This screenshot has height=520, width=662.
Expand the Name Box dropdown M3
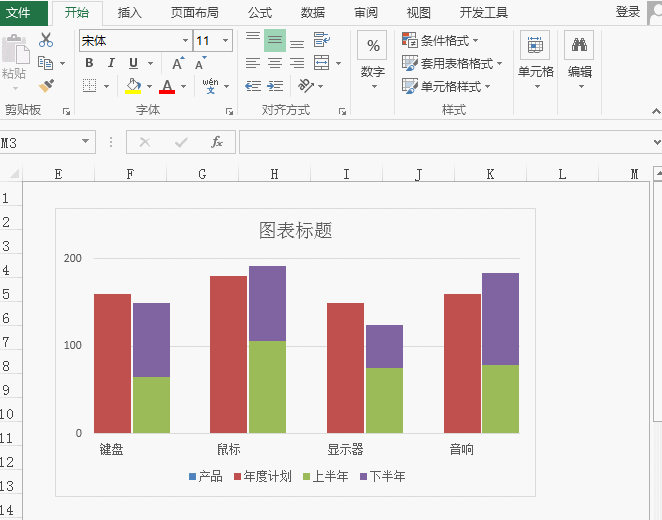click(85, 141)
